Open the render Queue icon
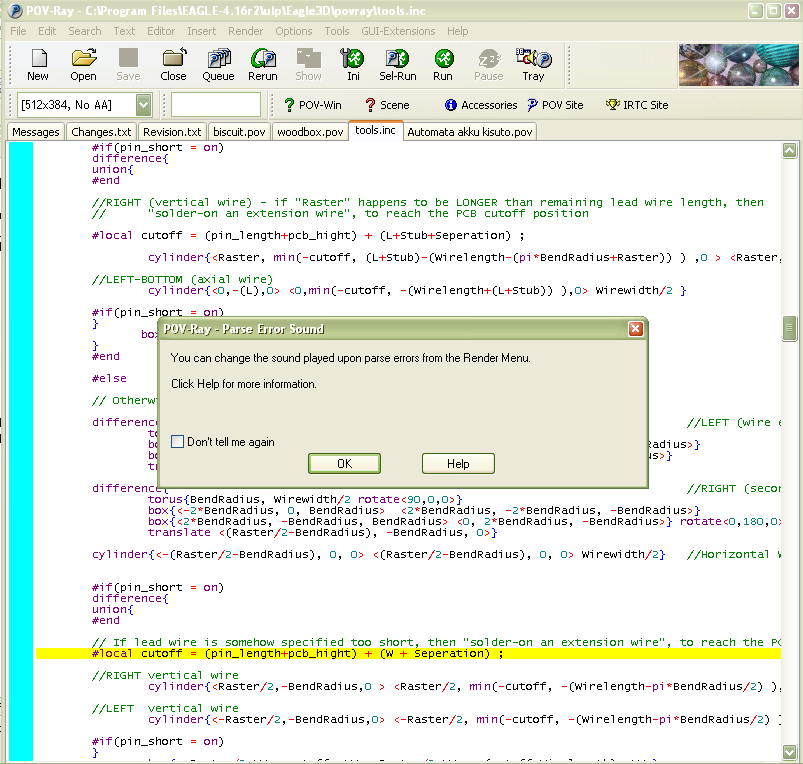This screenshot has height=764, width=803. click(x=218, y=65)
